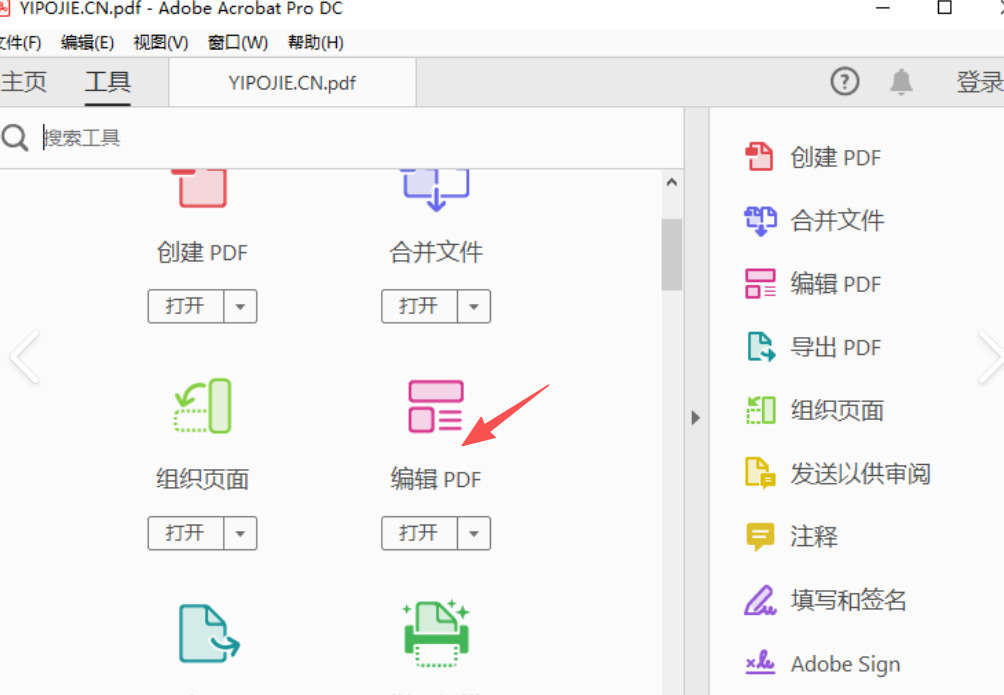Maximize the Acrobat window
1004x695 pixels.
click(944, 7)
